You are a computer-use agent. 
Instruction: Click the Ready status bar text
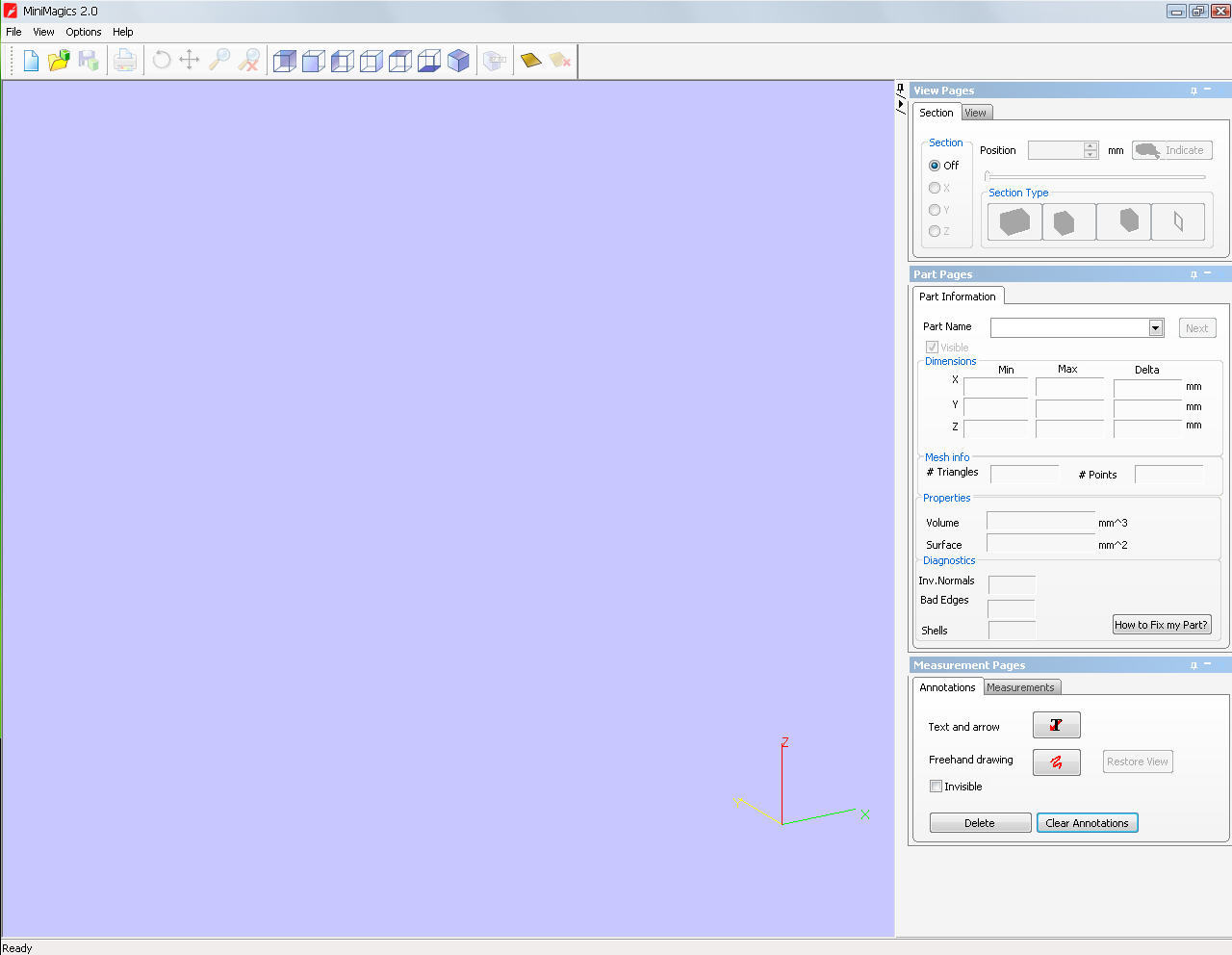[x=17, y=948]
